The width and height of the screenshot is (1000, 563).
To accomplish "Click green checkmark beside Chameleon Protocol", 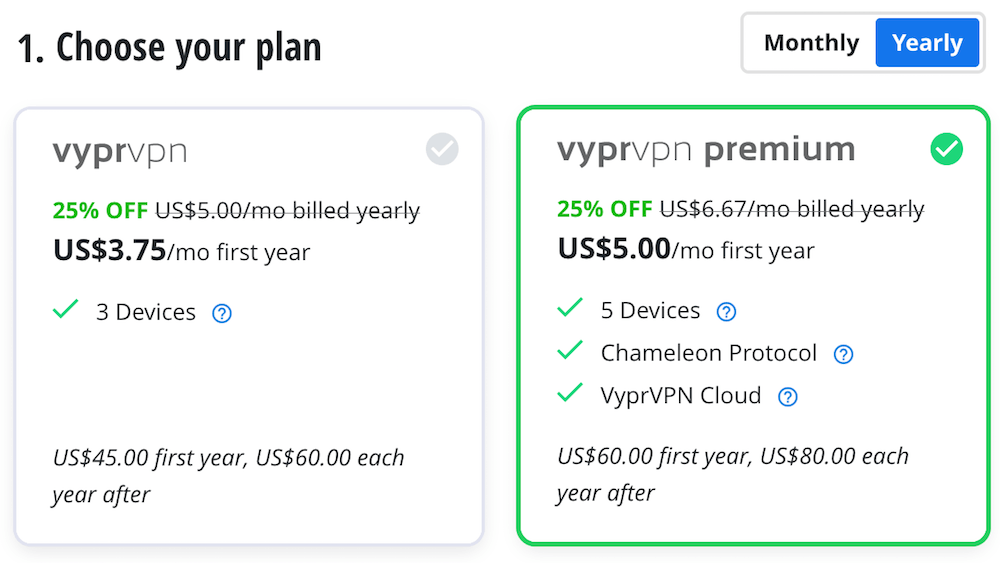I will [x=570, y=350].
